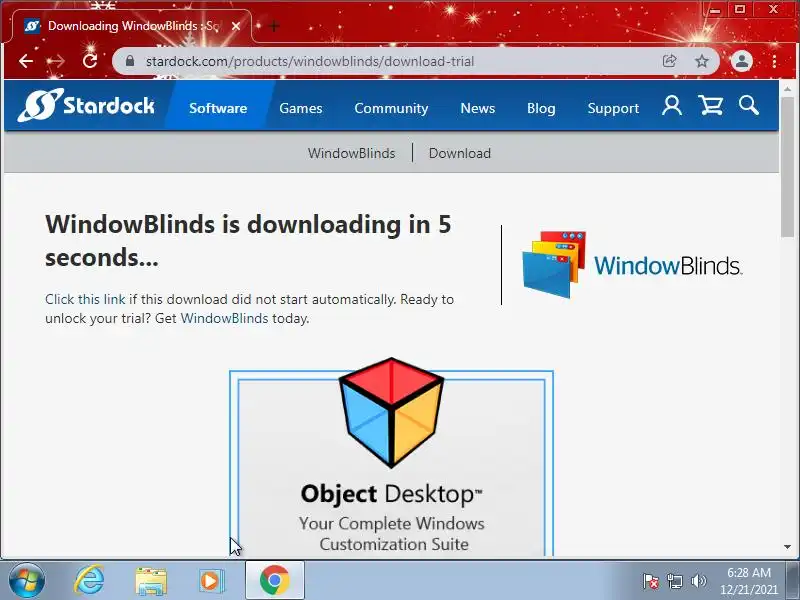Share this page via the address bar icon
800x600 pixels.
[669, 61]
